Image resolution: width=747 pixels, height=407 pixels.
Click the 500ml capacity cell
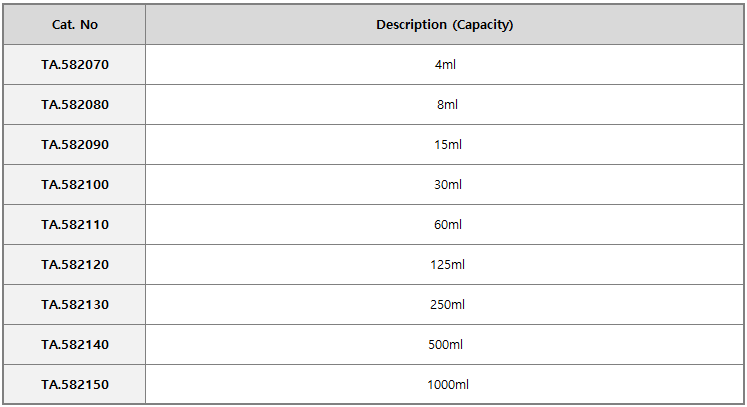[445, 345]
